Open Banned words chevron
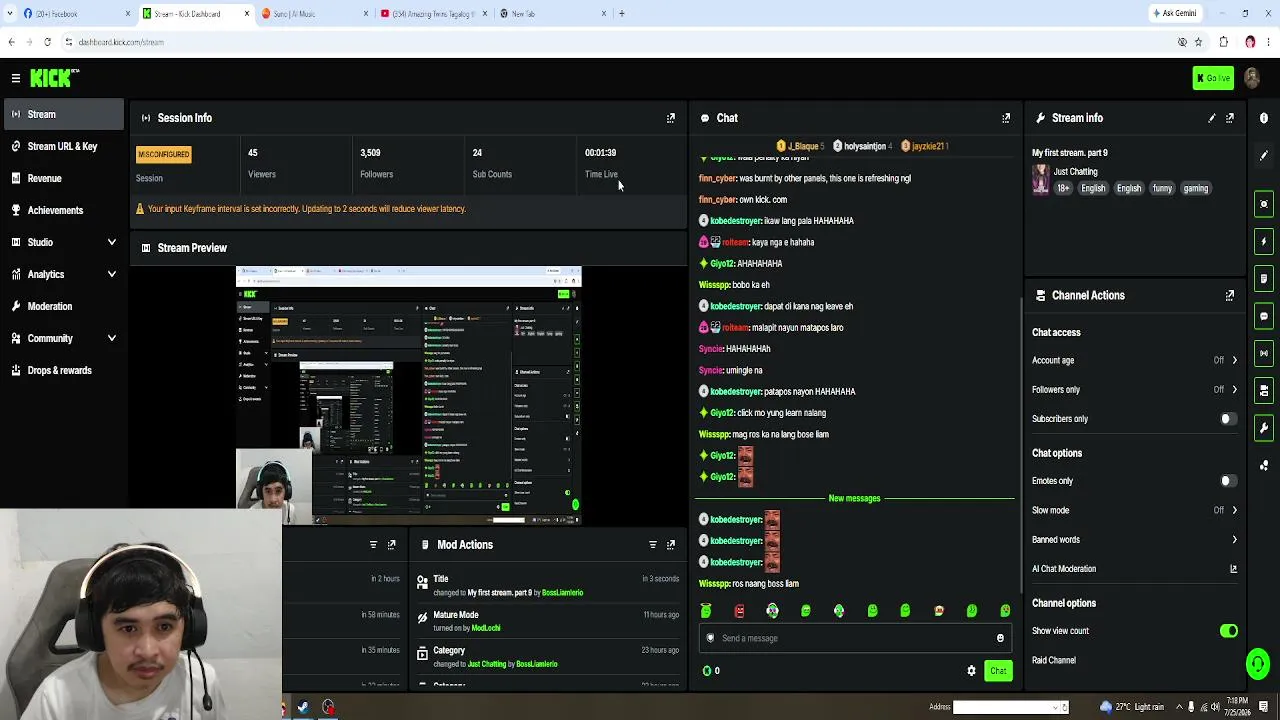The image size is (1280, 720). tap(1234, 540)
